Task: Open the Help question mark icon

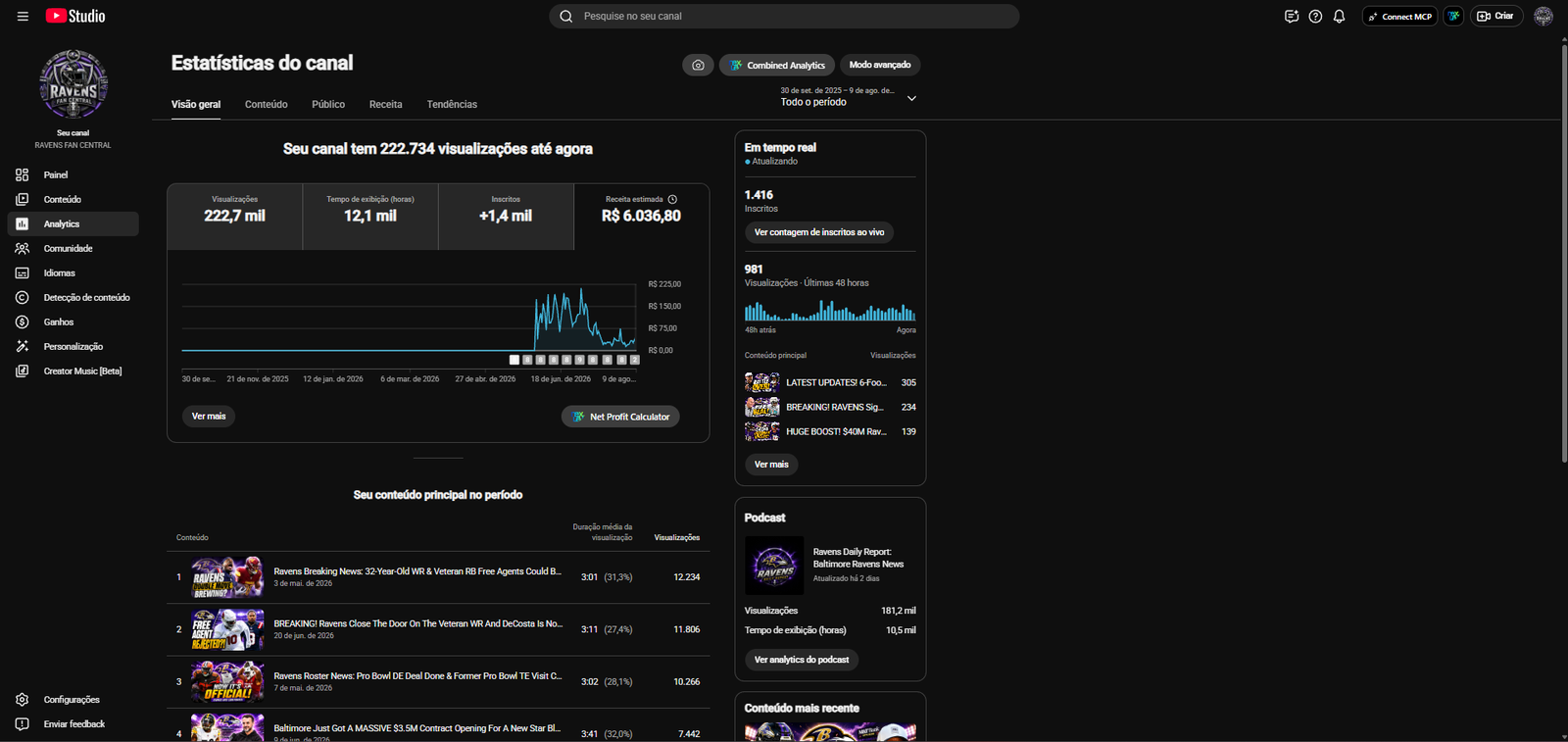Action: (x=1315, y=17)
